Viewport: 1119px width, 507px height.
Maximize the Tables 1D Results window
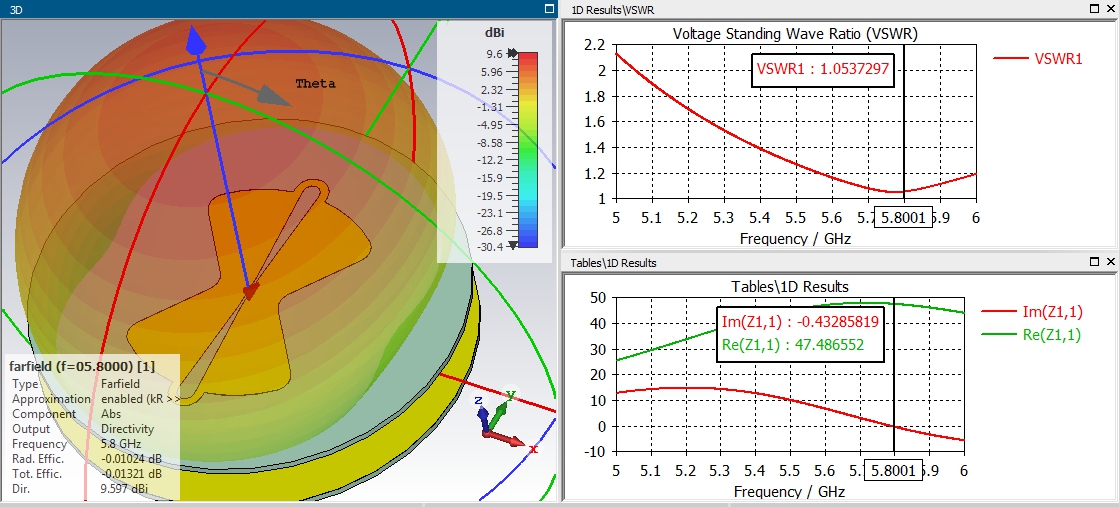tap(1095, 262)
